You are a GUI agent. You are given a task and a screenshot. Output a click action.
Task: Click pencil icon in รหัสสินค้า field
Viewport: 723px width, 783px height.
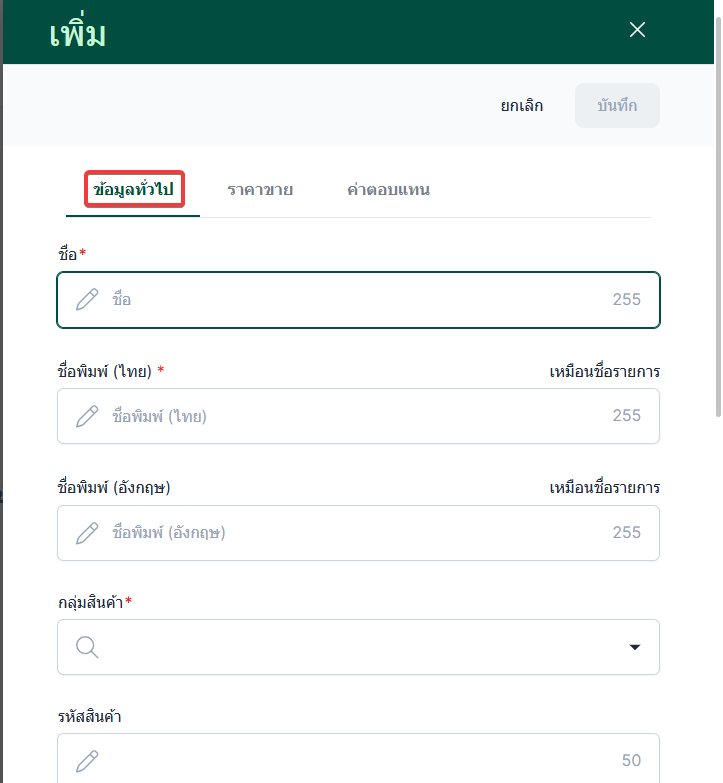(88, 761)
